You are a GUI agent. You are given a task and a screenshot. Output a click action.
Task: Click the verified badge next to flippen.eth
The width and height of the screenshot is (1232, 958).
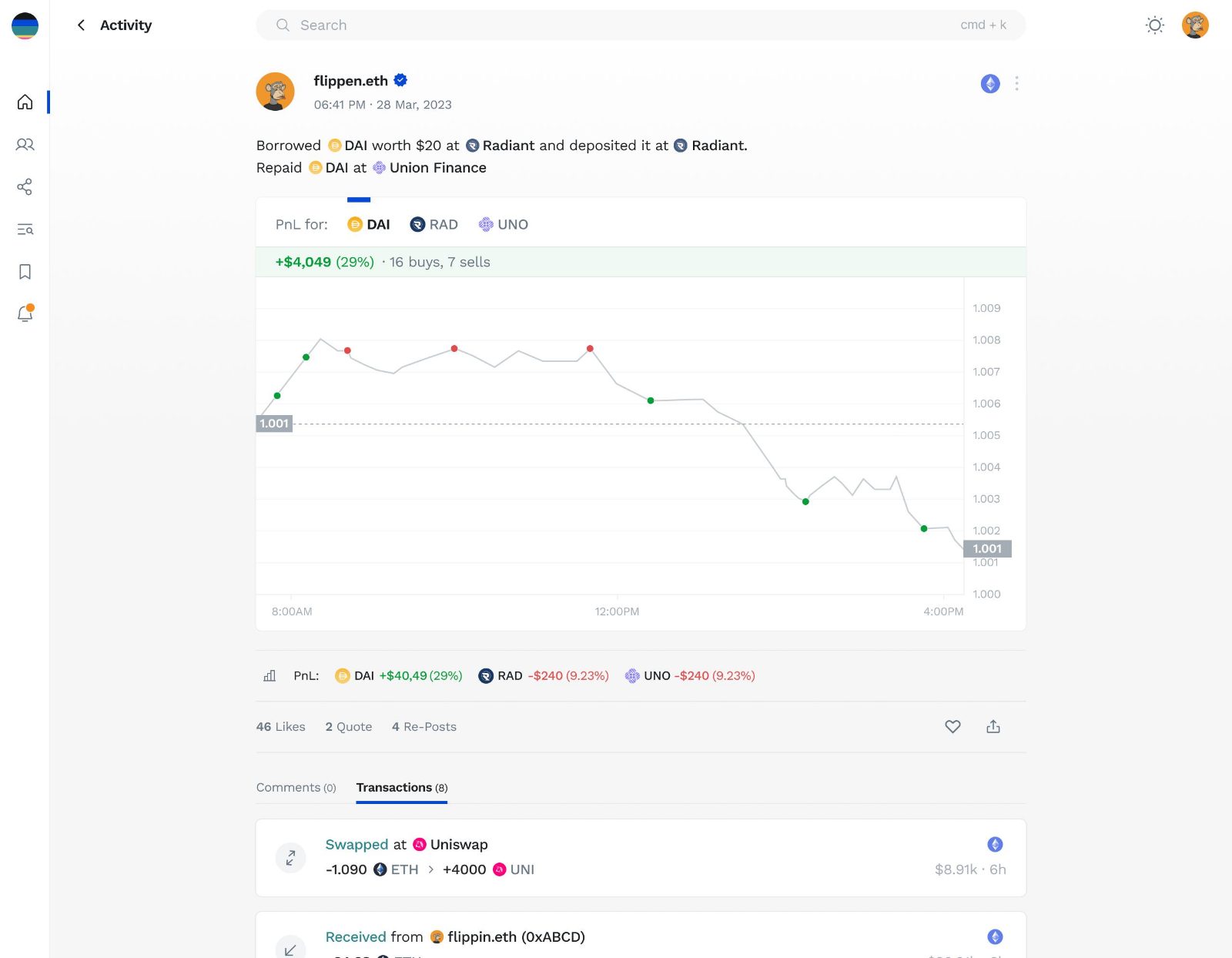(400, 80)
